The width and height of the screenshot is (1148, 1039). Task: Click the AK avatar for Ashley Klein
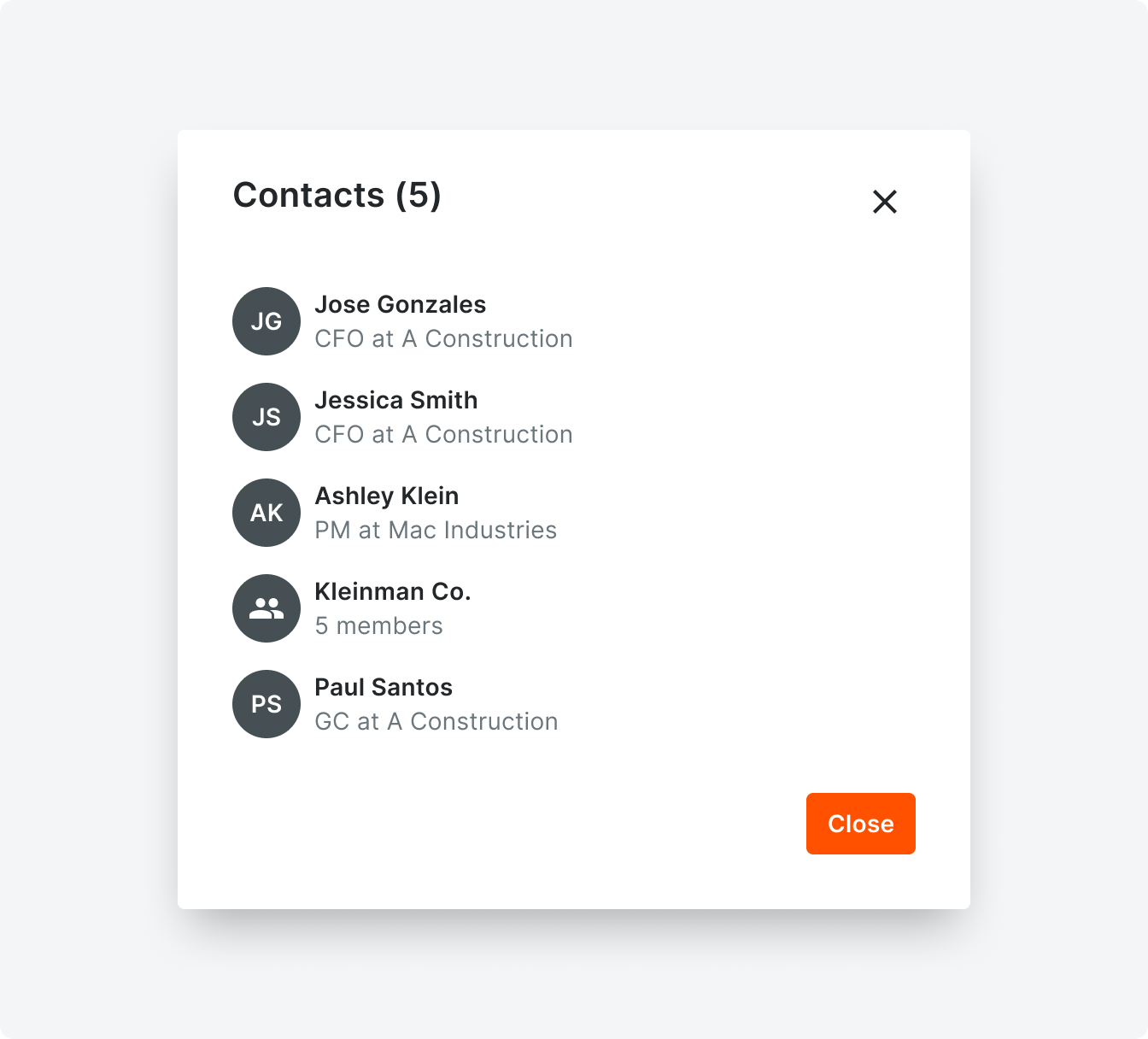click(x=266, y=513)
